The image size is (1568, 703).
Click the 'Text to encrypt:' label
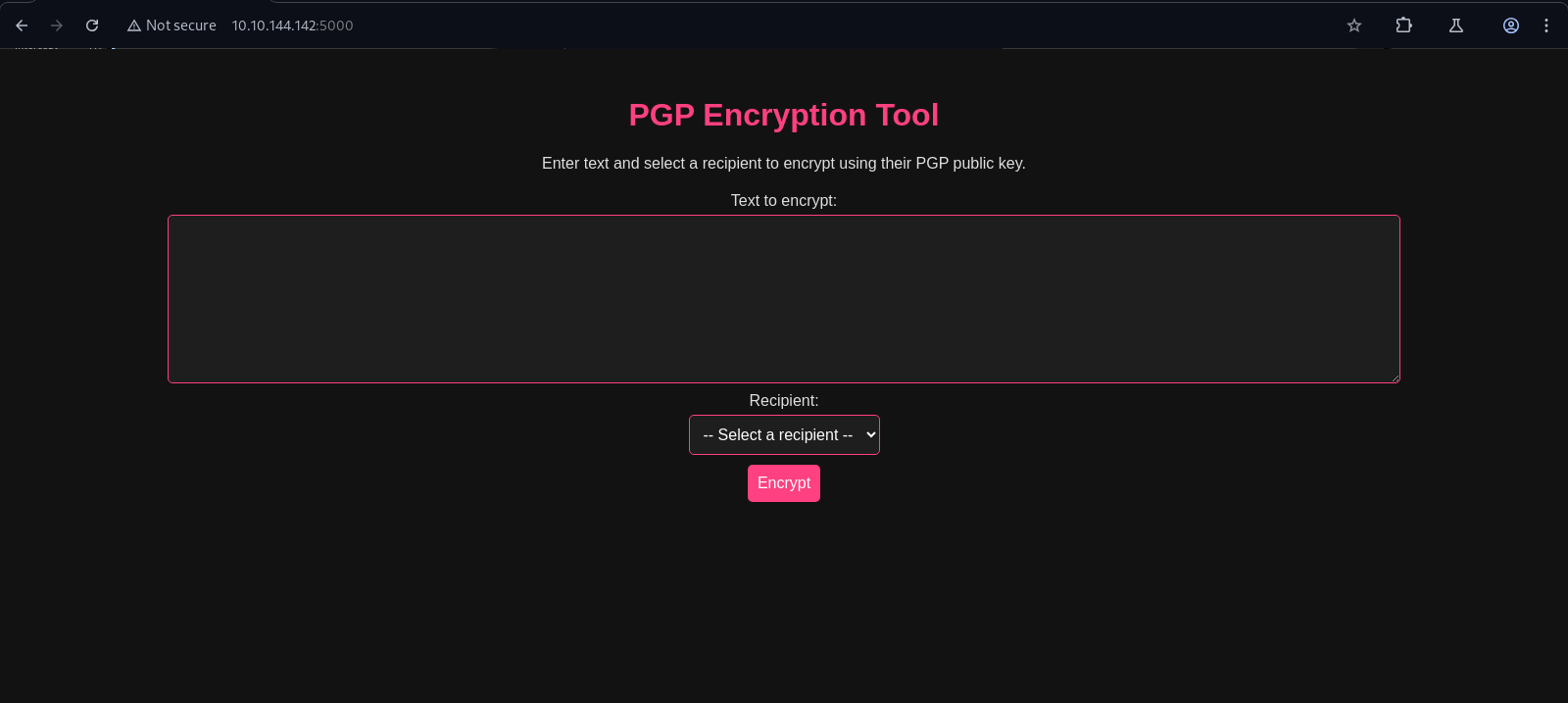coord(783,200)
